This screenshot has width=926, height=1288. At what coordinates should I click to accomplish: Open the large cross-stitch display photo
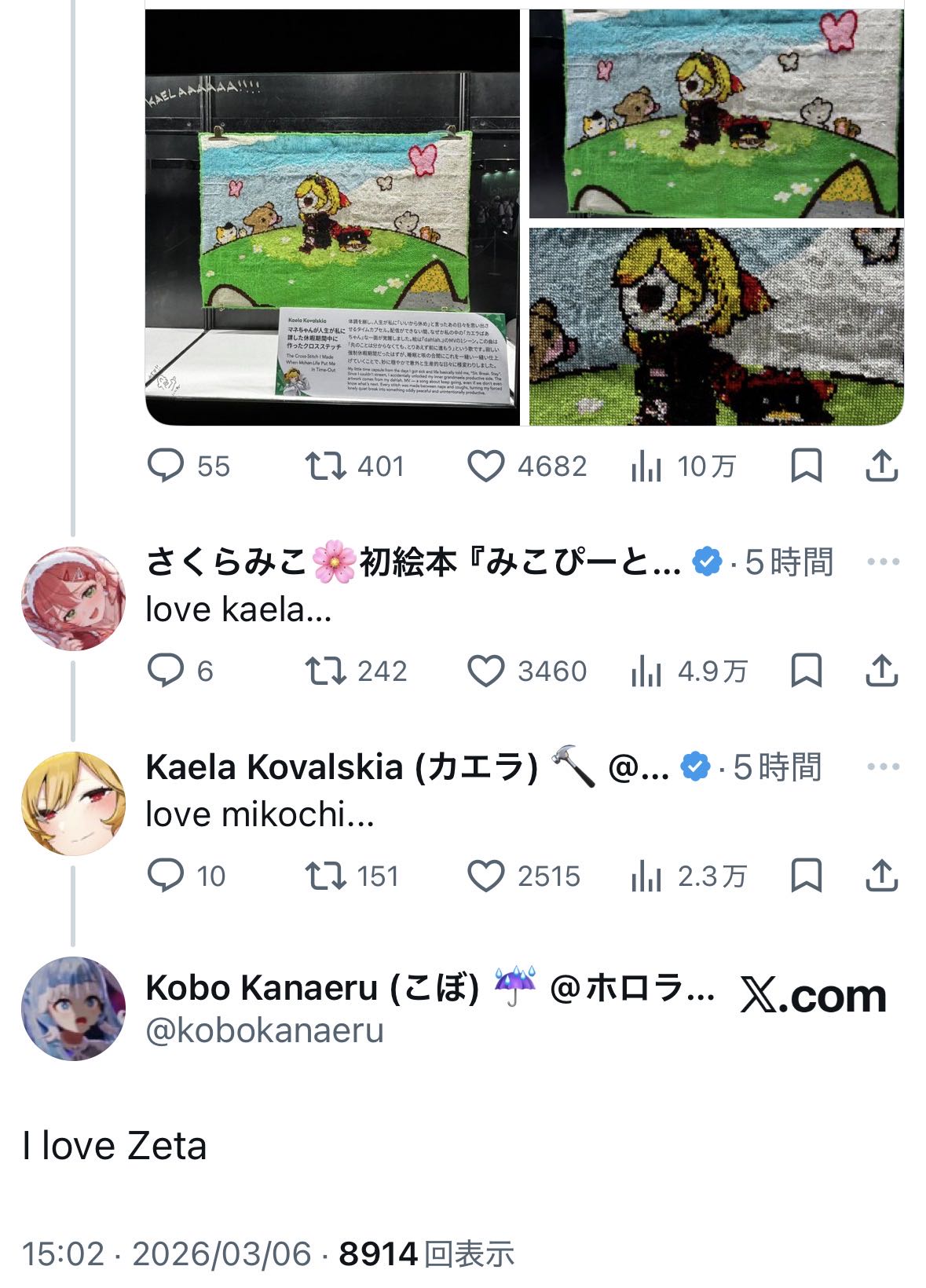(x=332, y=218)
